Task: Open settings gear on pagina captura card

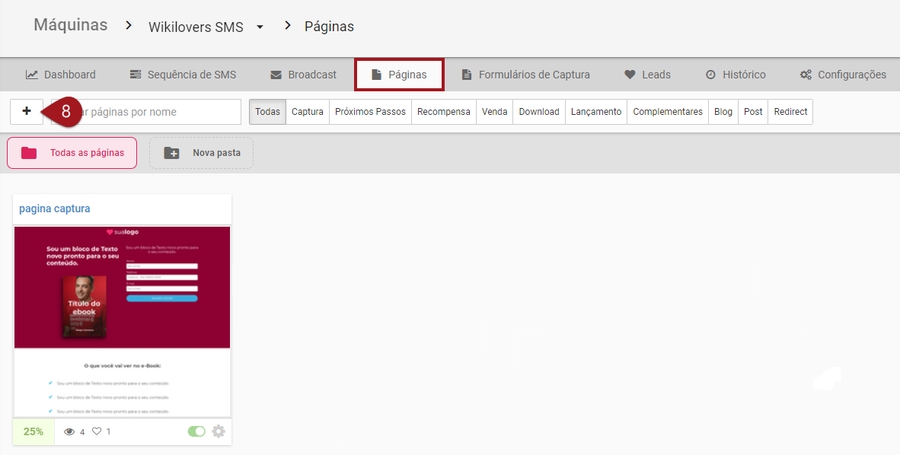Action: (218, 432)
